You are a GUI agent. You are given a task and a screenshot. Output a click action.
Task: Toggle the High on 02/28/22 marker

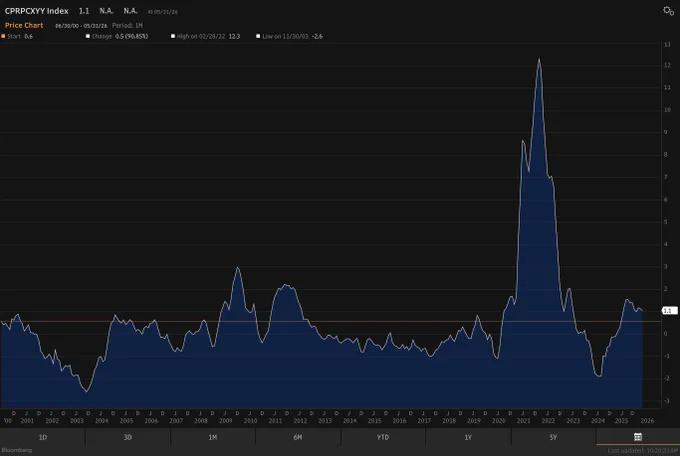(x=173, y=36)
